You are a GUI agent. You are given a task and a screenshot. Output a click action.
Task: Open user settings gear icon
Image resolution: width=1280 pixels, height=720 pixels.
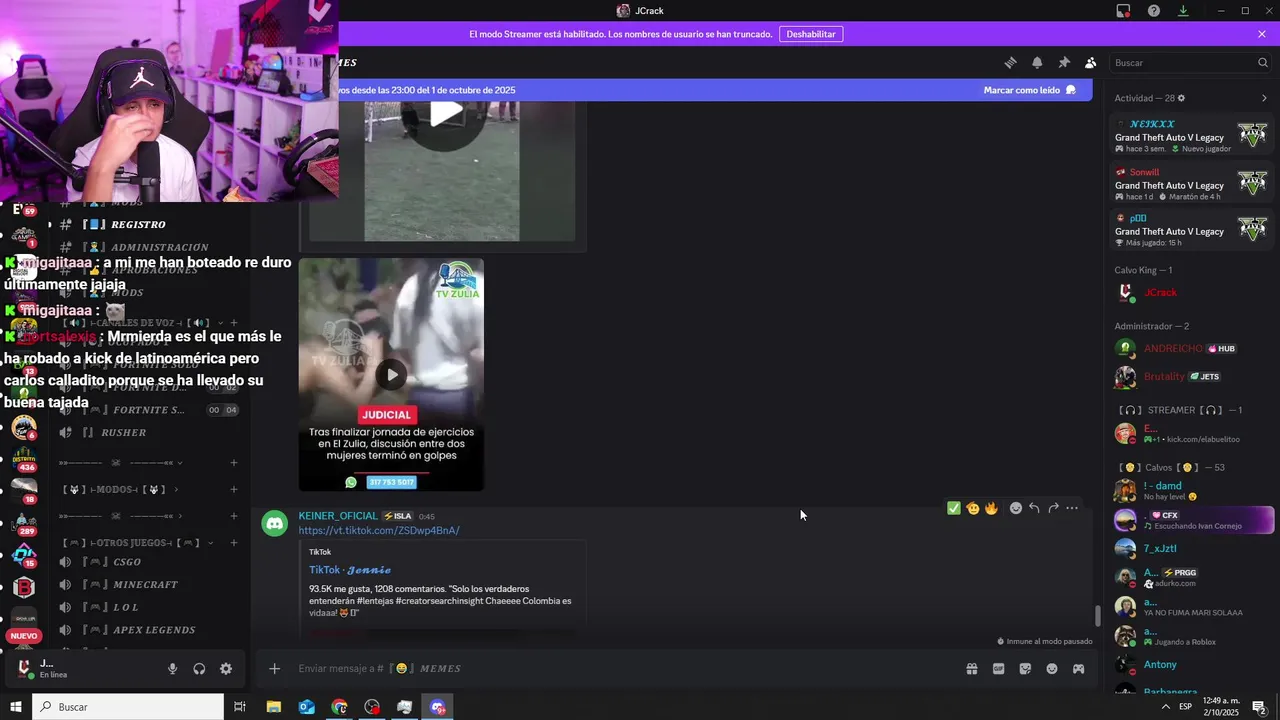click(x=226, y=669)
